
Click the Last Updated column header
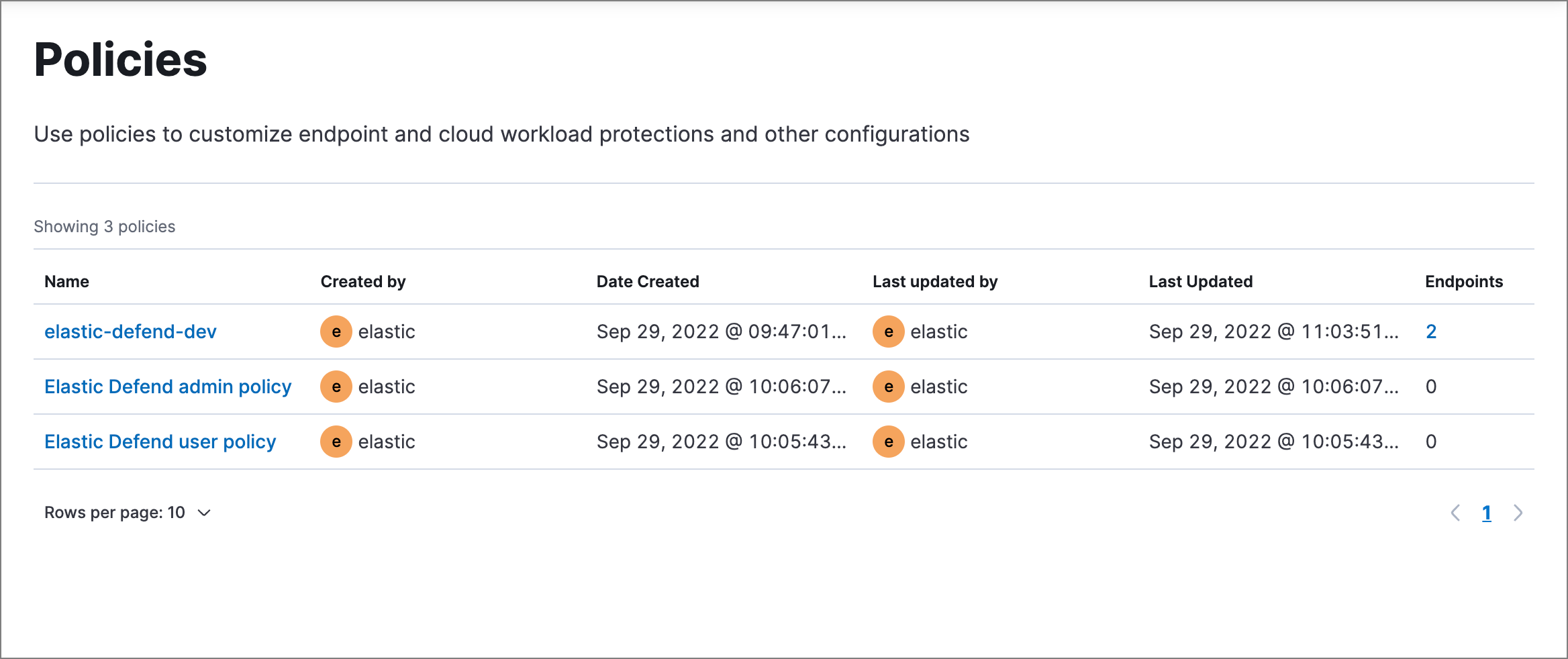coord(1200,282)
